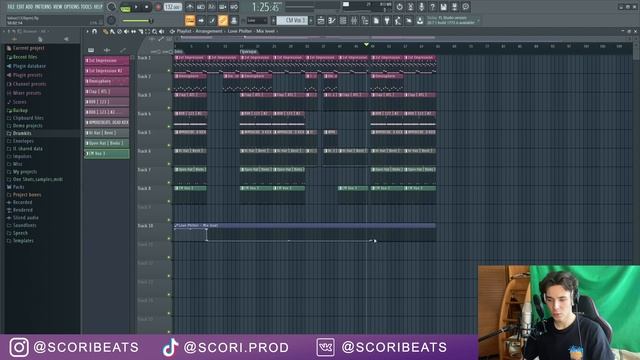The image size is (640, 360).
Task: Open the OPTIONS menu
Action: click(72, 7)
